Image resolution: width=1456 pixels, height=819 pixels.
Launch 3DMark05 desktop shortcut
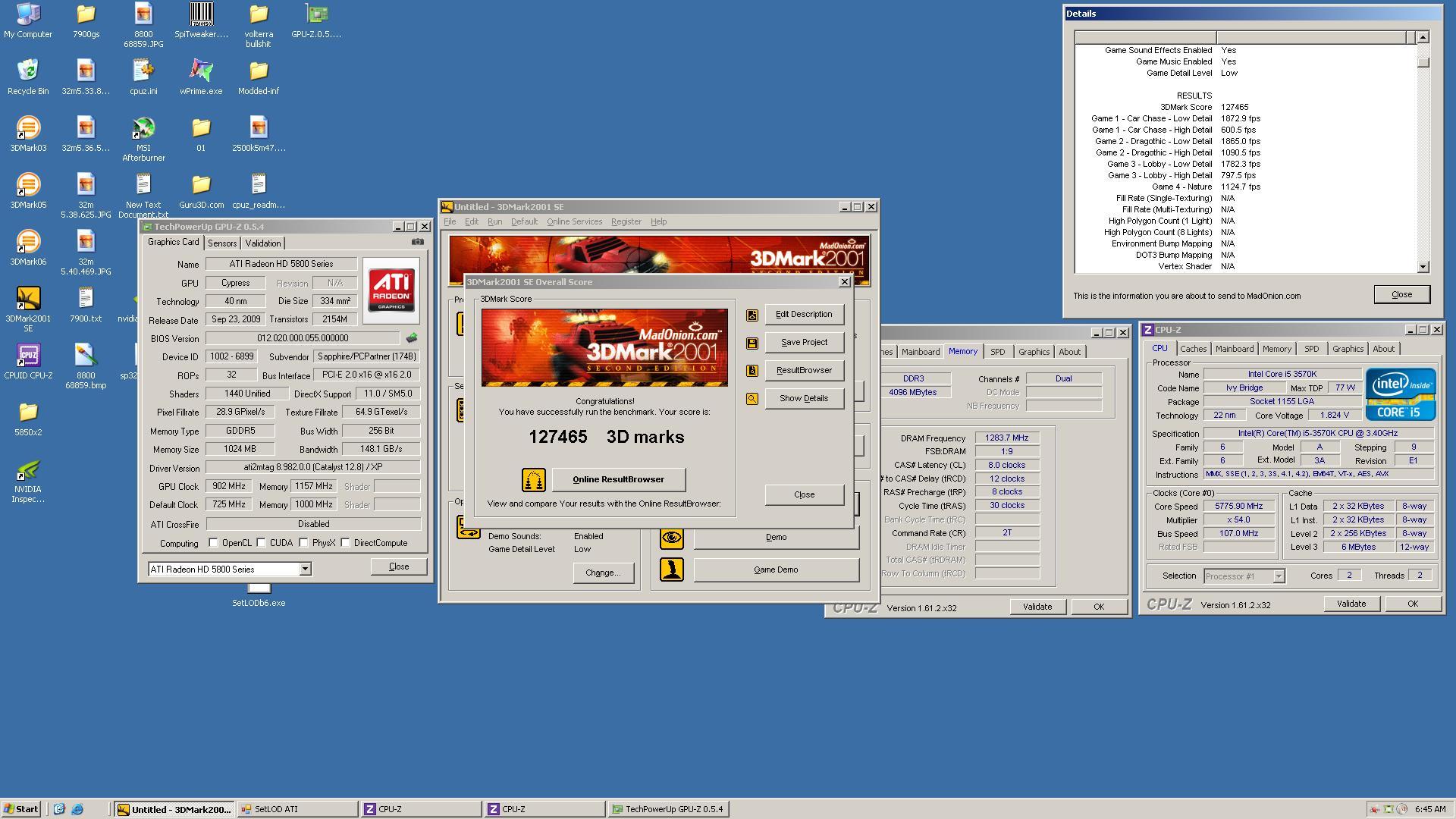pyautogui.click(x=28, y=190)
